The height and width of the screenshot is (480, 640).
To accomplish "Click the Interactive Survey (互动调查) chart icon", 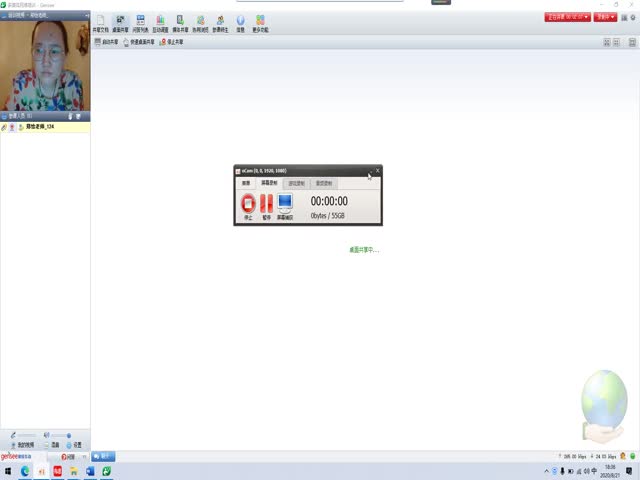I will [x=160, y=23].
